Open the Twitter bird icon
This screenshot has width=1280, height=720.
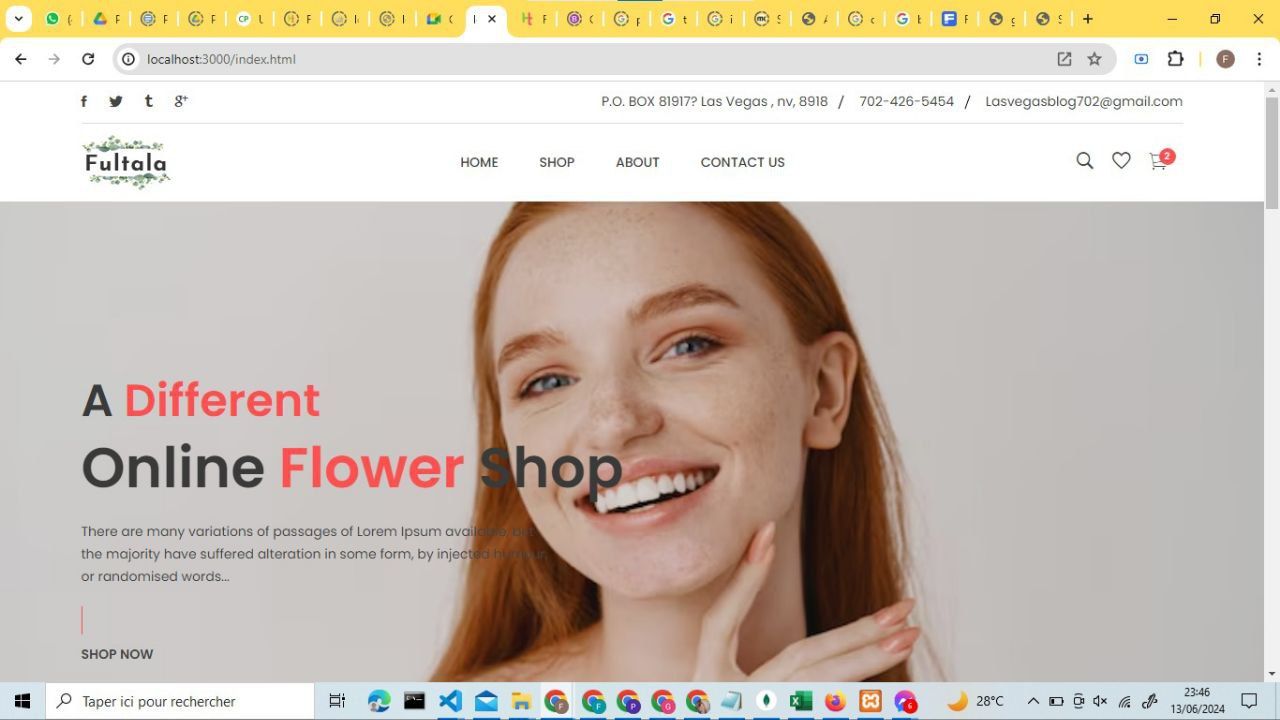pos(116,101)
